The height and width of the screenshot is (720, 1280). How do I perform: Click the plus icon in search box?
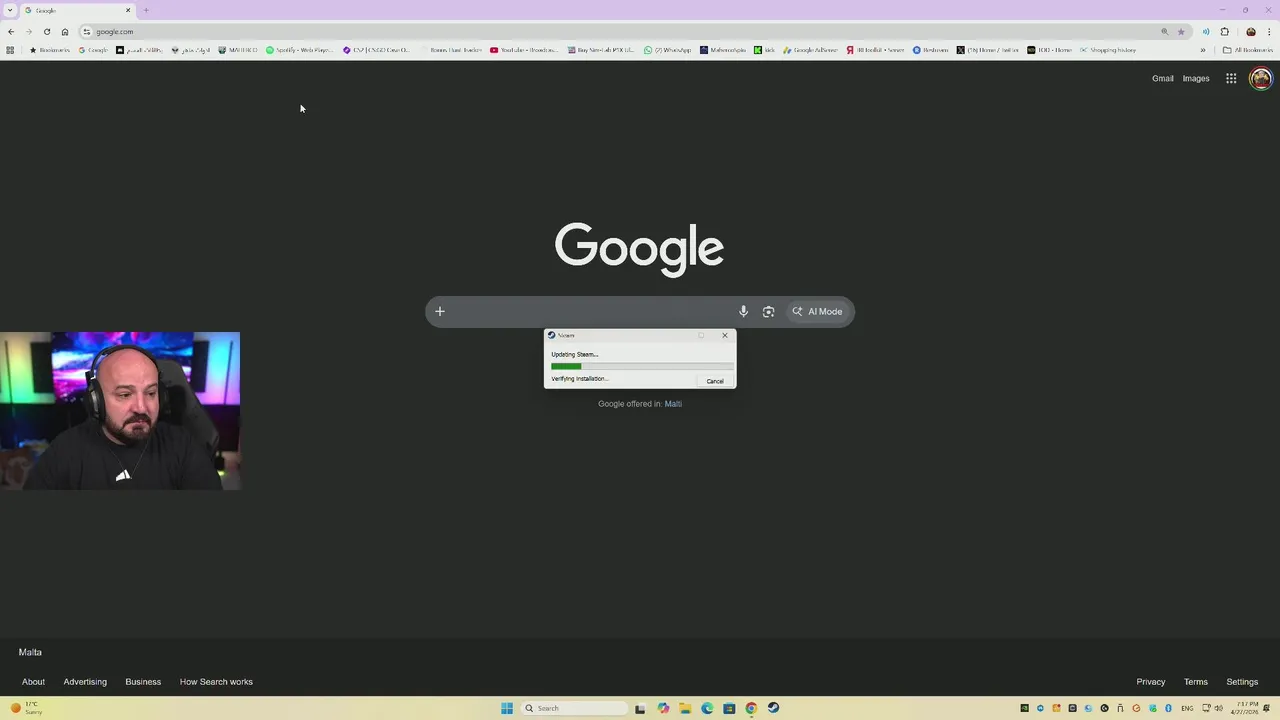tap(440, 311)
